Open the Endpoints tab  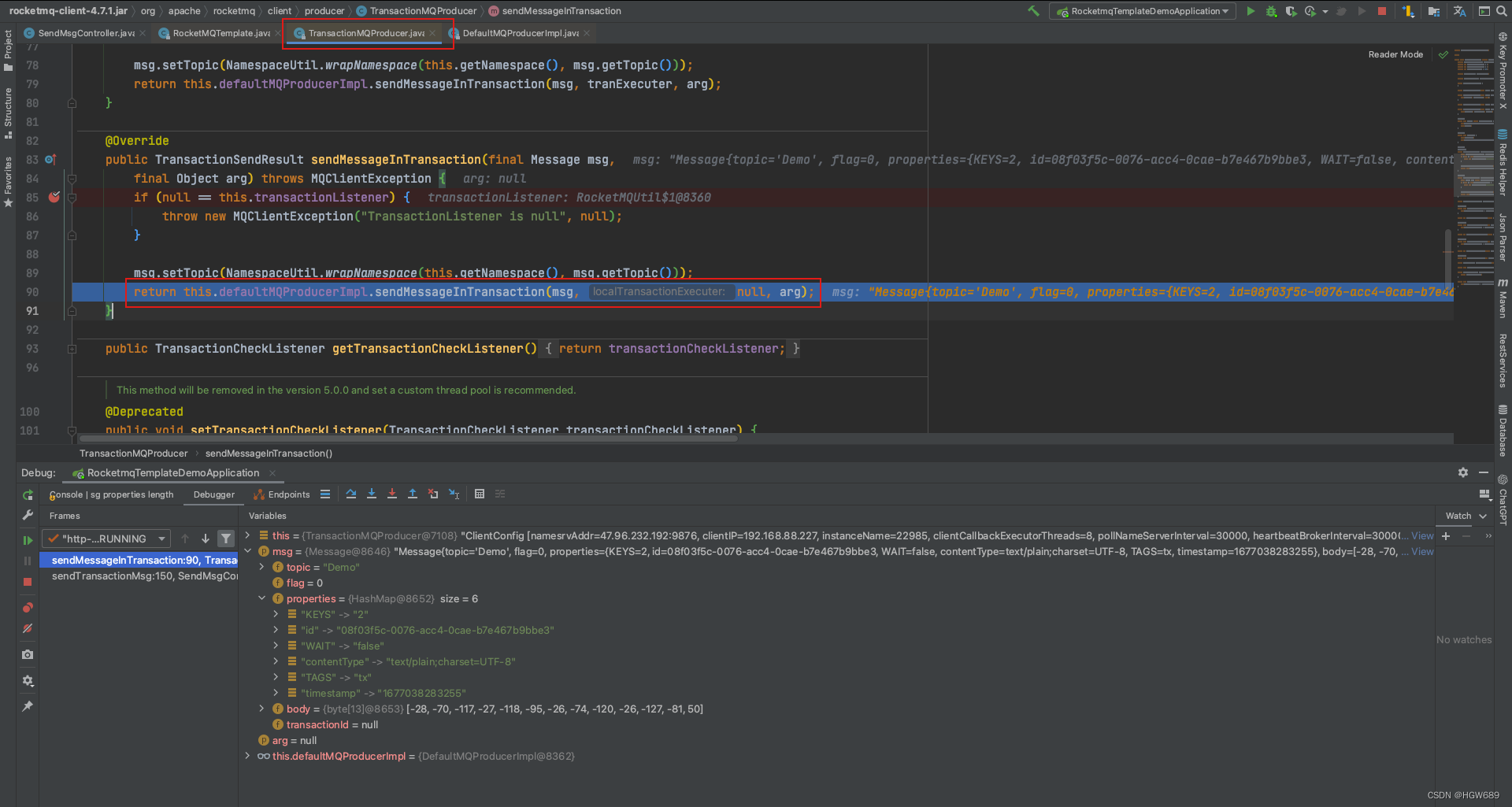pyautogui.click(x=282, y=494)
